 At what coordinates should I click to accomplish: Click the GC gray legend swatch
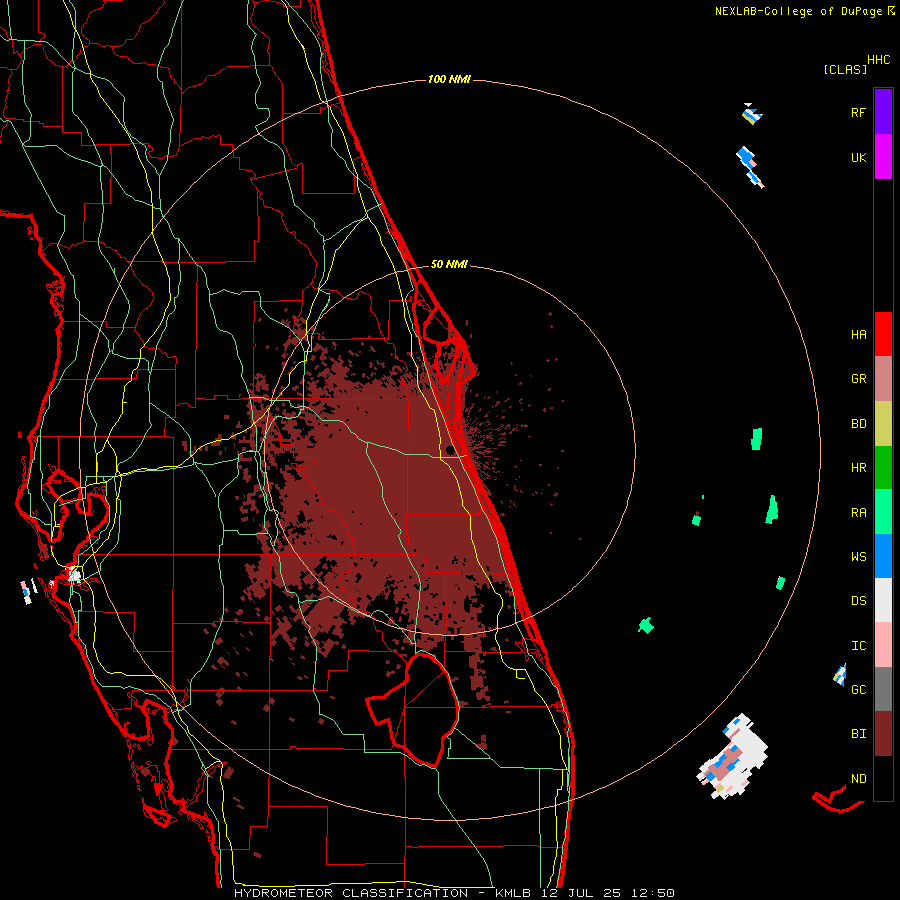[x=883, y=689]
